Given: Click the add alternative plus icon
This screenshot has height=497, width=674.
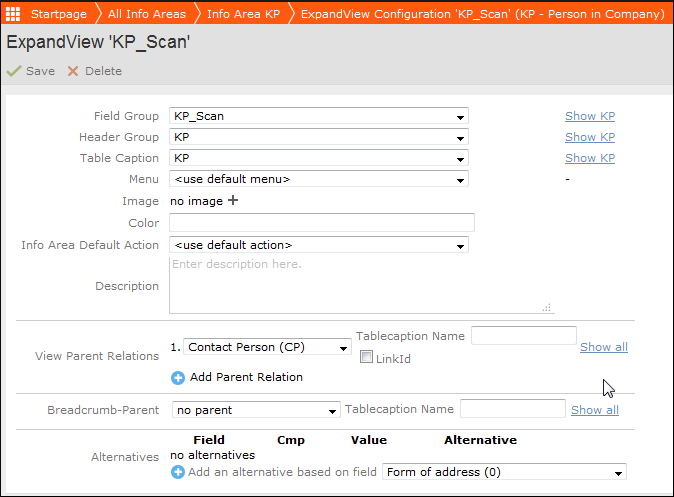Looking at the screenshot, I should click(178, 471).
